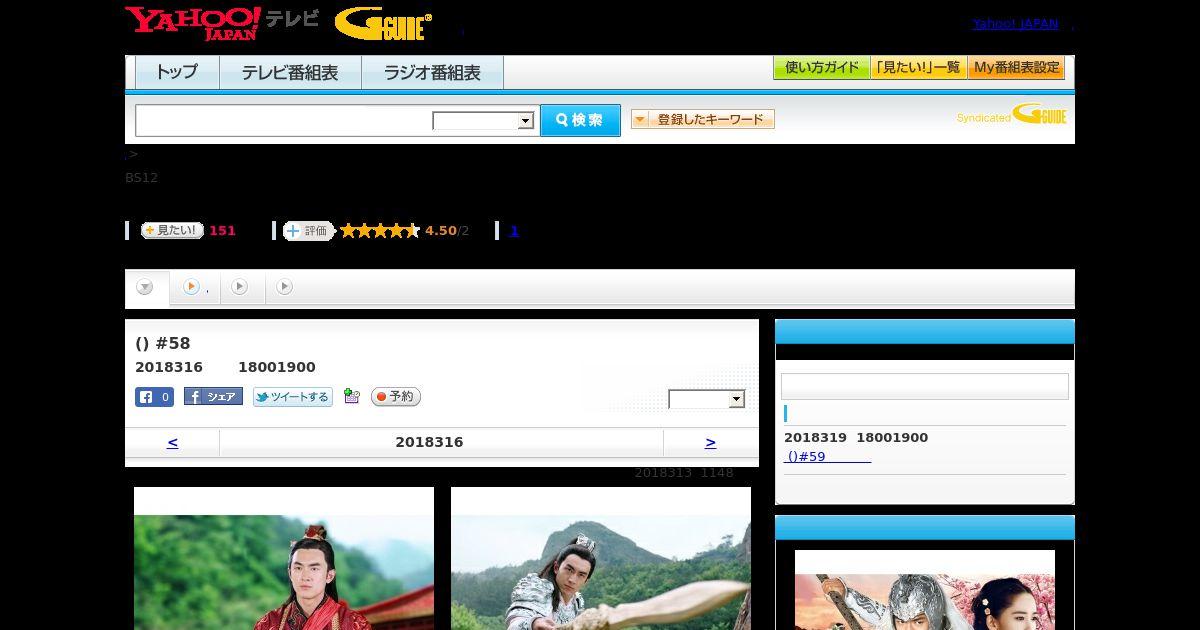
Task: Open the 使い方ガイド button
Action: click(822, 68)
